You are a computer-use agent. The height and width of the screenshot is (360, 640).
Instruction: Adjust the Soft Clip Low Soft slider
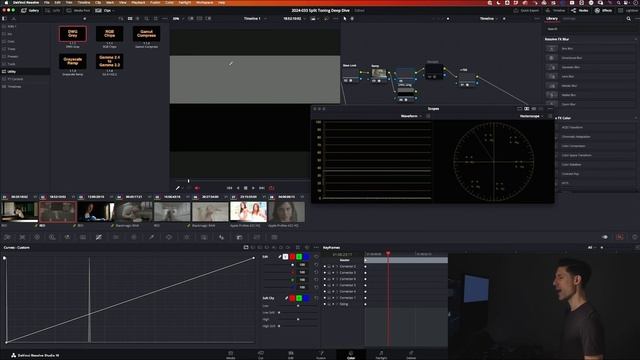click(298, 313)
